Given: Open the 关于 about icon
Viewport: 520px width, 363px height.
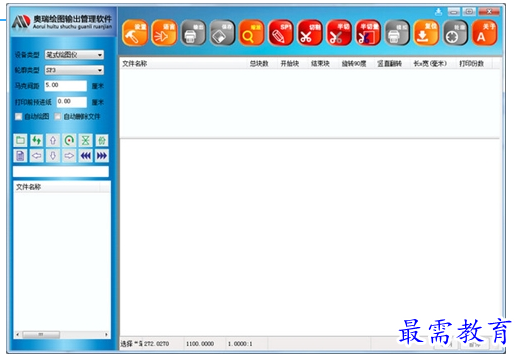Looking at the screenshot, I should coord(485,33).
